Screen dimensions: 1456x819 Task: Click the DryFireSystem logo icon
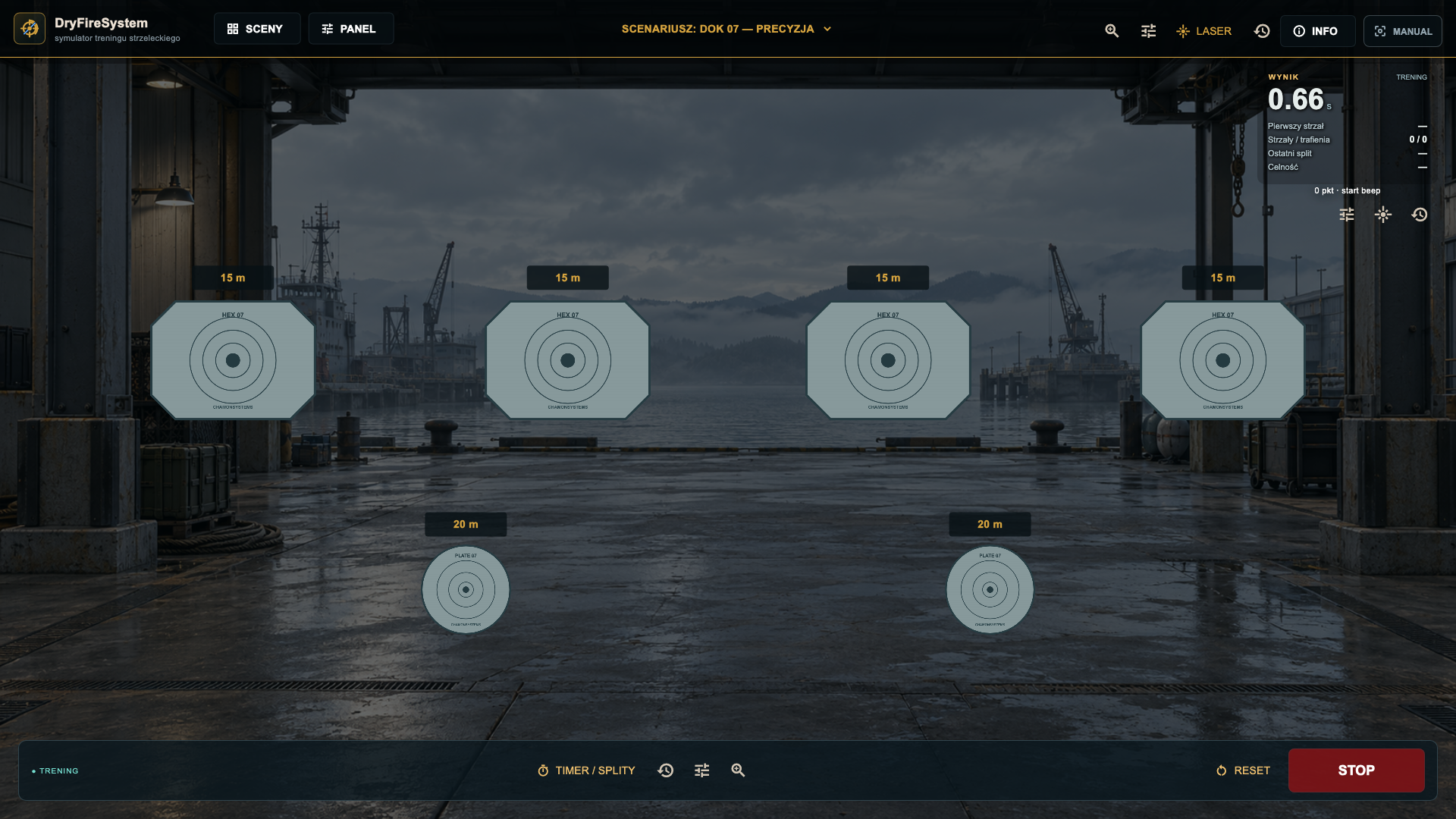pyautogui.click(x=30, y=29)
